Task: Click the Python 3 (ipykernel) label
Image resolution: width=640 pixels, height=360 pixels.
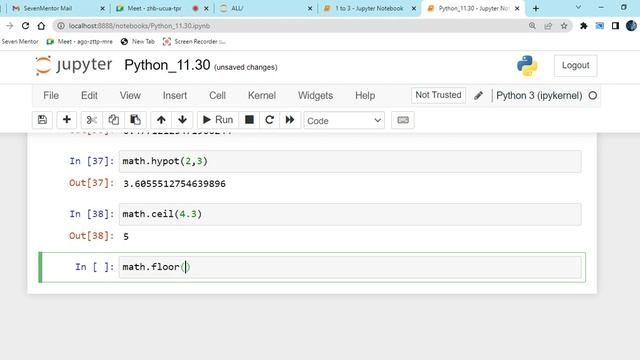Action: tap(539, 96)
